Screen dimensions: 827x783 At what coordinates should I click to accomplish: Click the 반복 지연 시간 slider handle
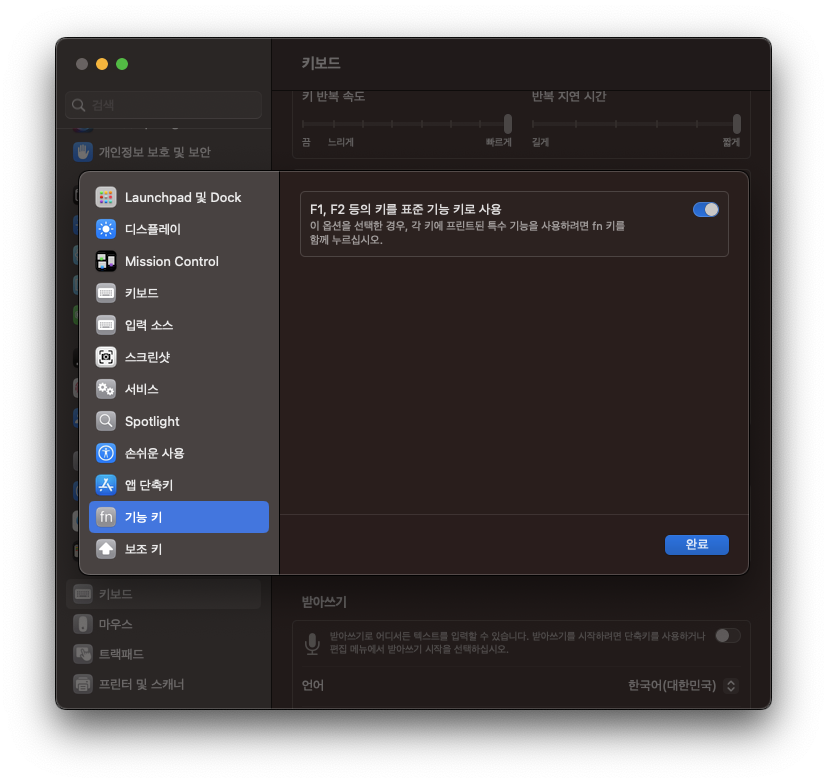[x=736, y=123]
